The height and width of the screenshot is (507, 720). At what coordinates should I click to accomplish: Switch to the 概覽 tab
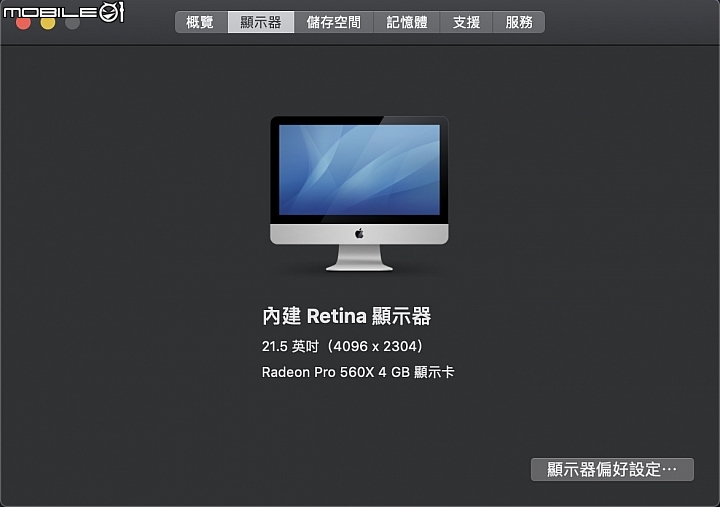(201, 22)
